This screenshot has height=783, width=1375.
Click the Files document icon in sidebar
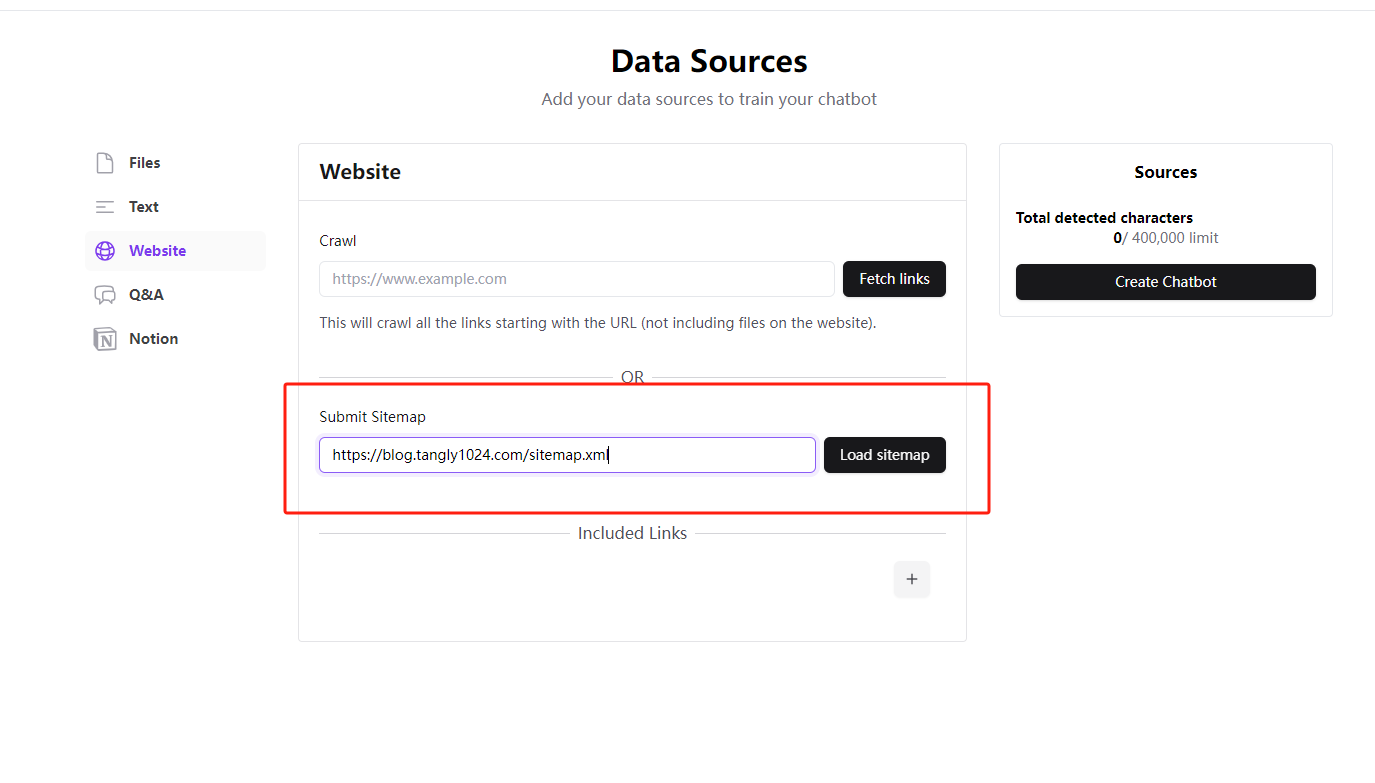(x=105, y=163)
